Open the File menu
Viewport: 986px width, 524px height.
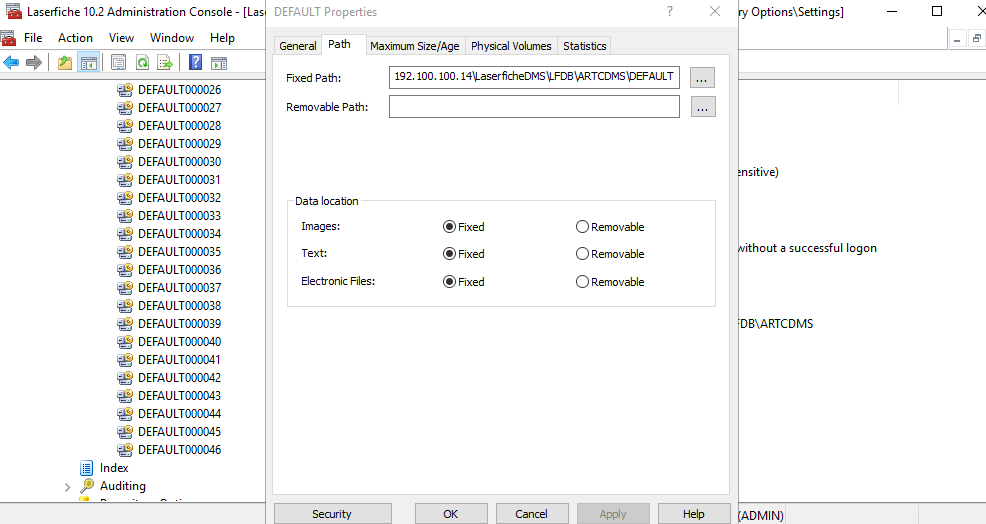(33, 38)
